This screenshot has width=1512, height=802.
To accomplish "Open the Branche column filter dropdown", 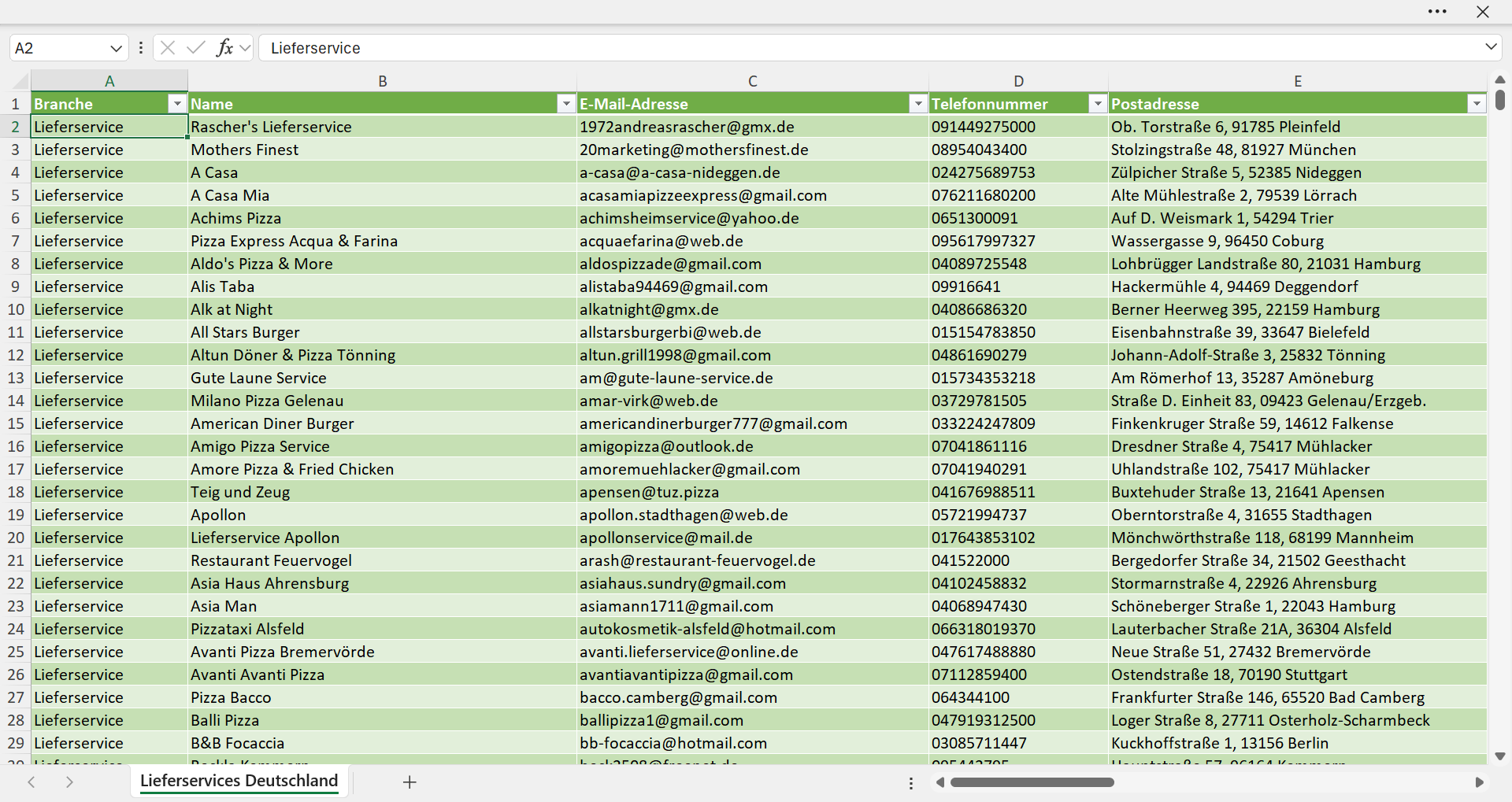I will pyautogui.click(x=177, y=104).
